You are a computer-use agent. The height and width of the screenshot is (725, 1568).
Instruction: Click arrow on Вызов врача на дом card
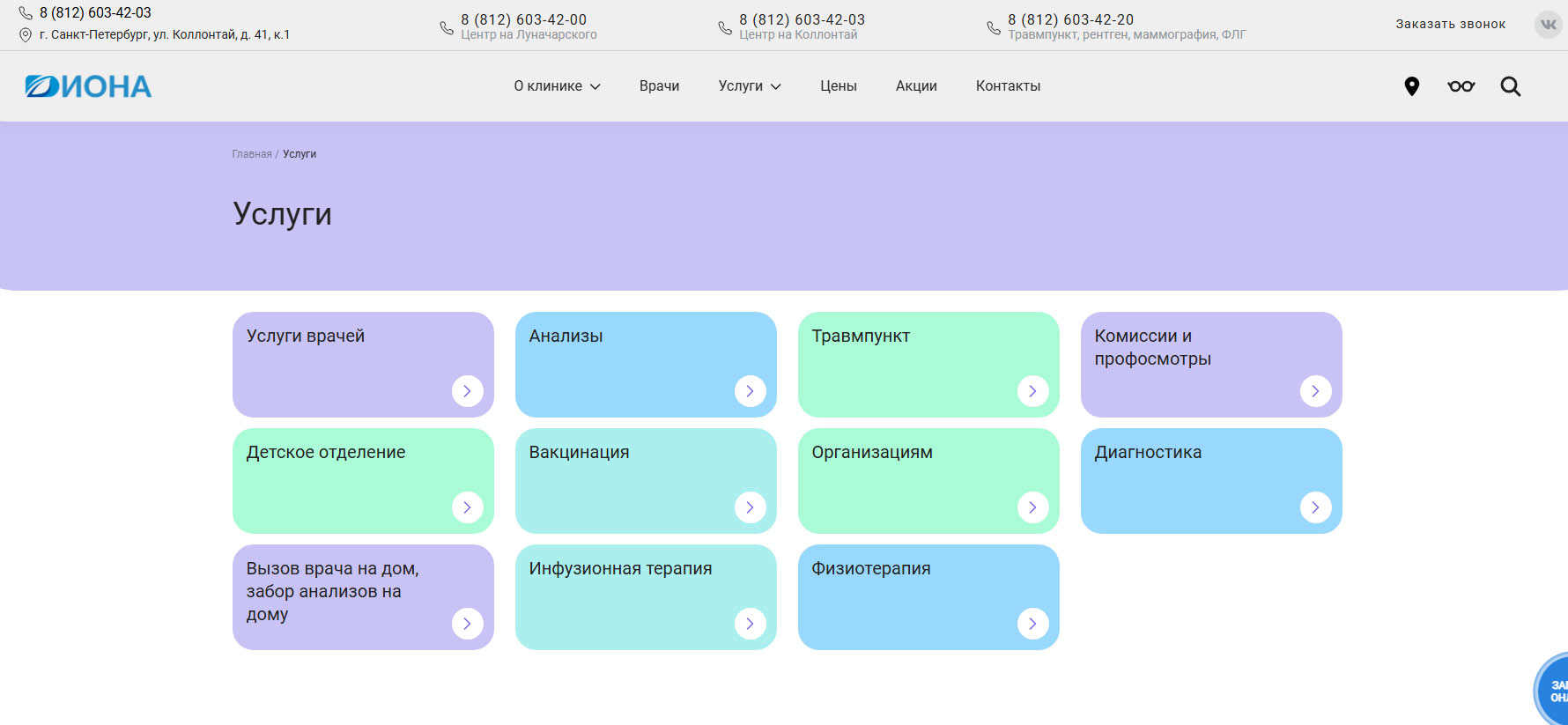(x=468, y=624)
